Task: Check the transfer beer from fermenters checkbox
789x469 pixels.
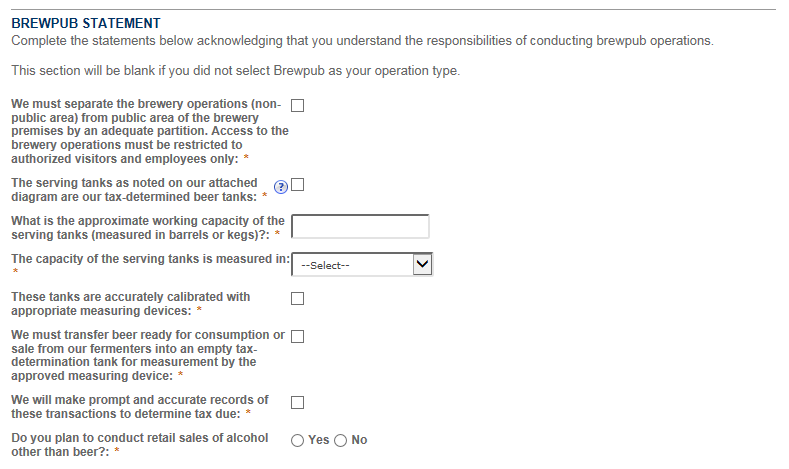Action: (297, 336)
